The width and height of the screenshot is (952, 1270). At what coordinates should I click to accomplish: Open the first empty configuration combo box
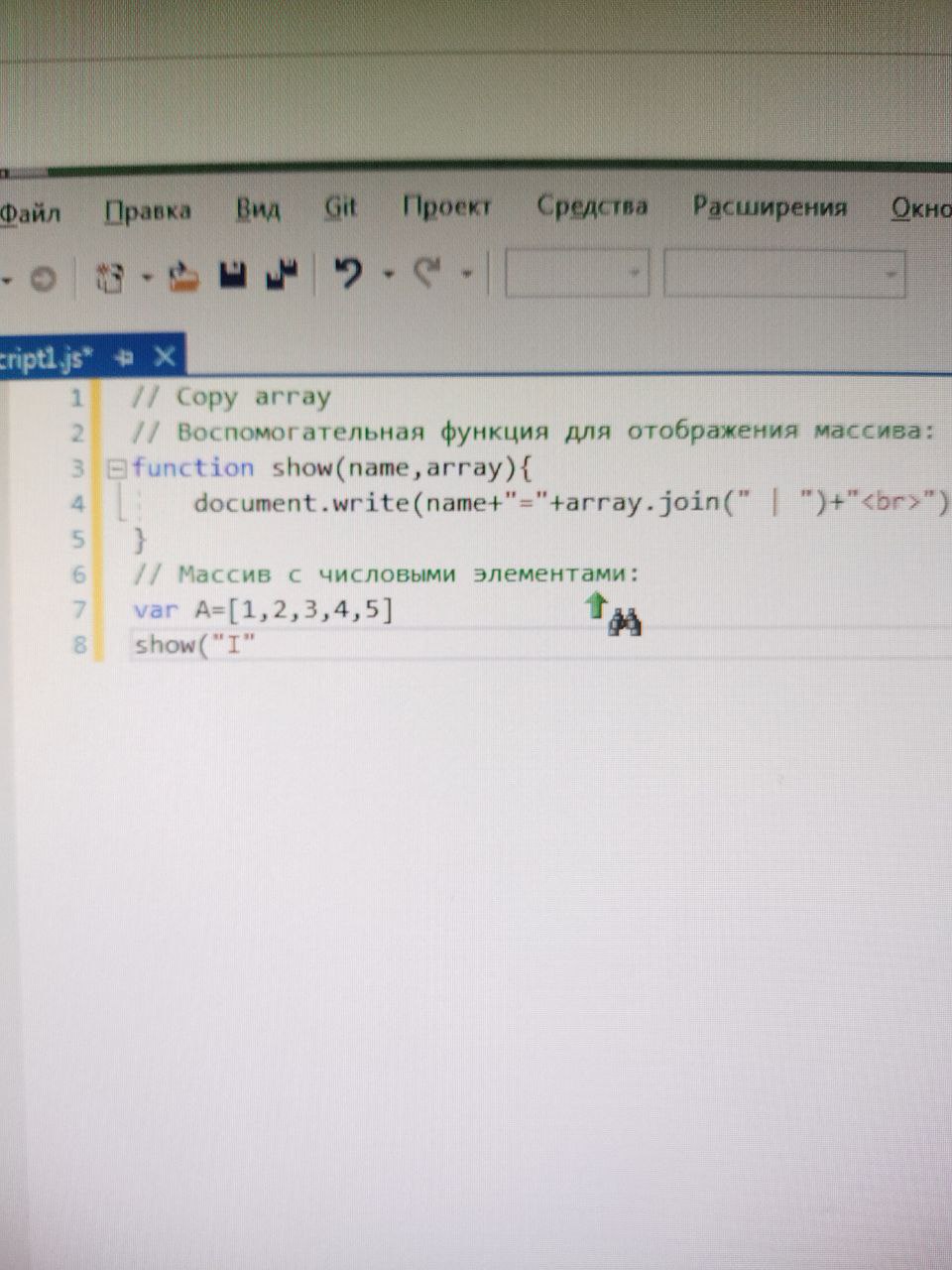576,273
